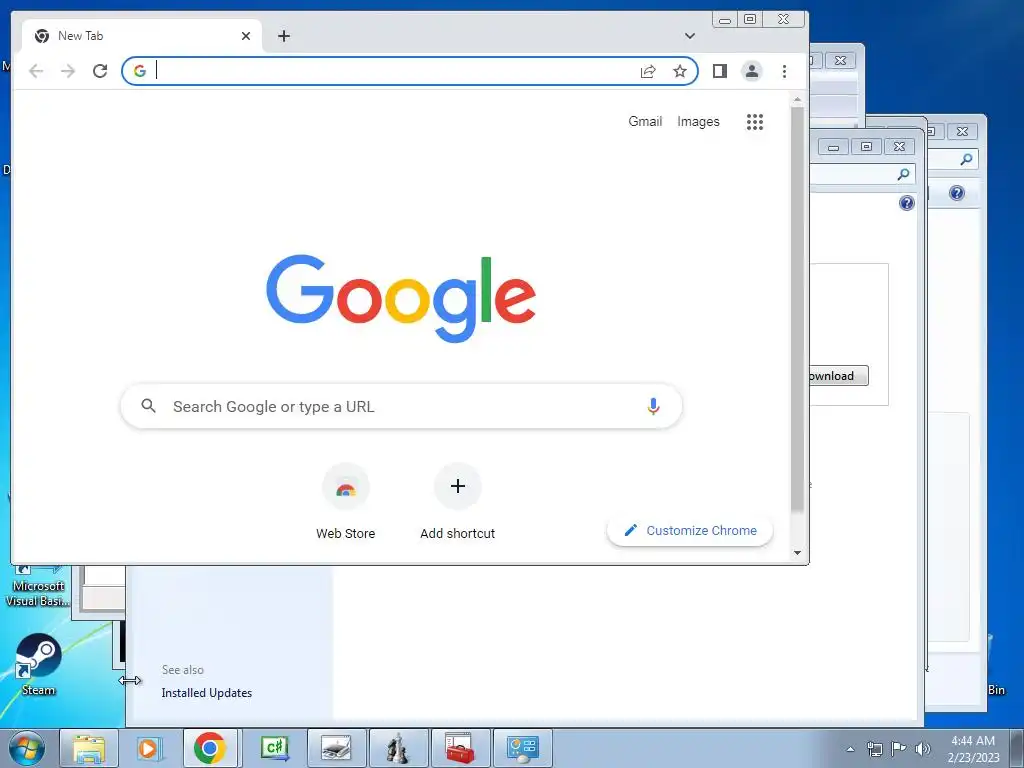Open Chrome three-dot menu

click(784, 71)
